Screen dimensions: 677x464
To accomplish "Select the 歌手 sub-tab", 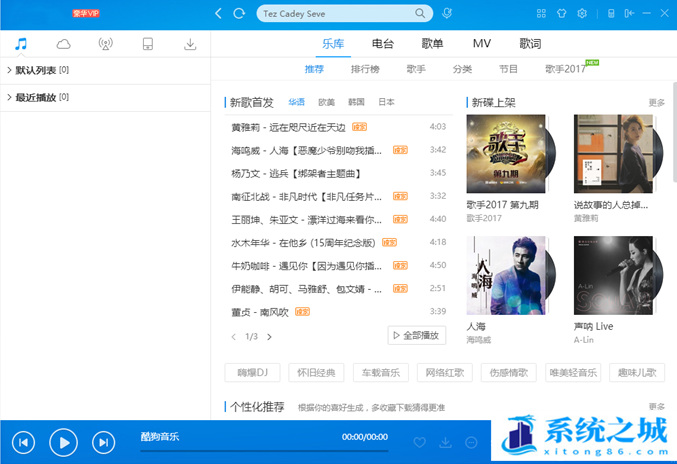I will (x=416, y=69).
